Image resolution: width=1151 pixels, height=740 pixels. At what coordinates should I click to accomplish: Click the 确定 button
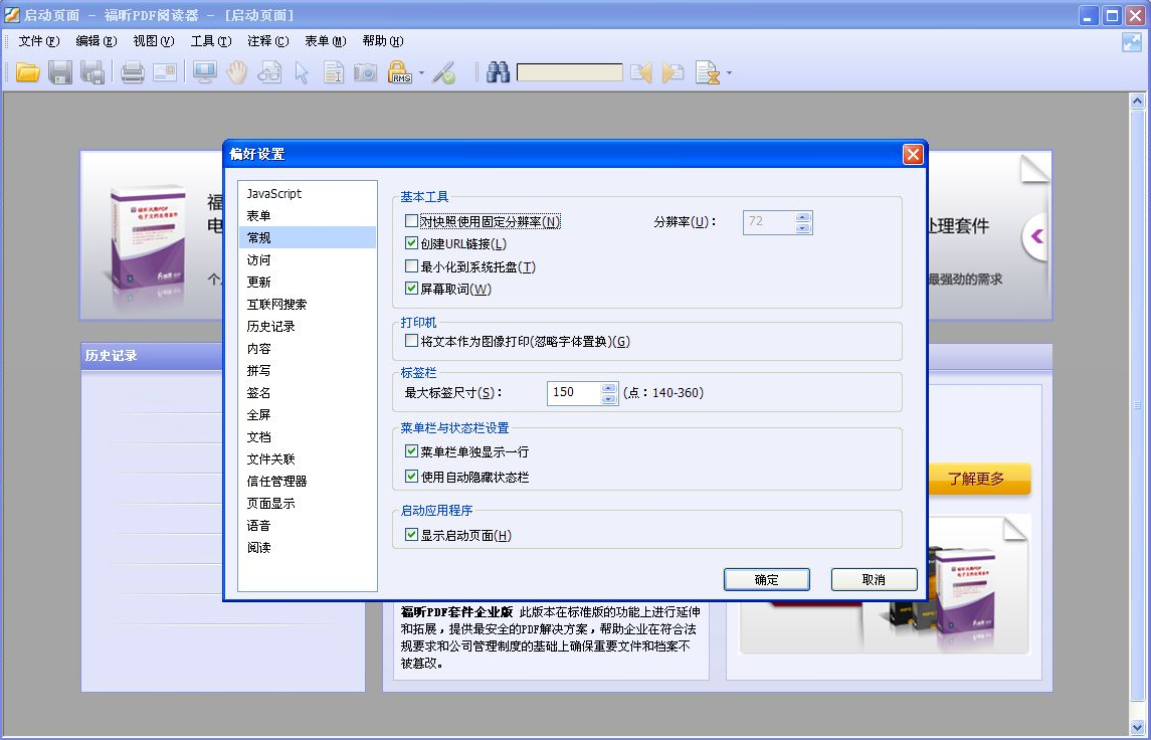[x=767, y=579]
